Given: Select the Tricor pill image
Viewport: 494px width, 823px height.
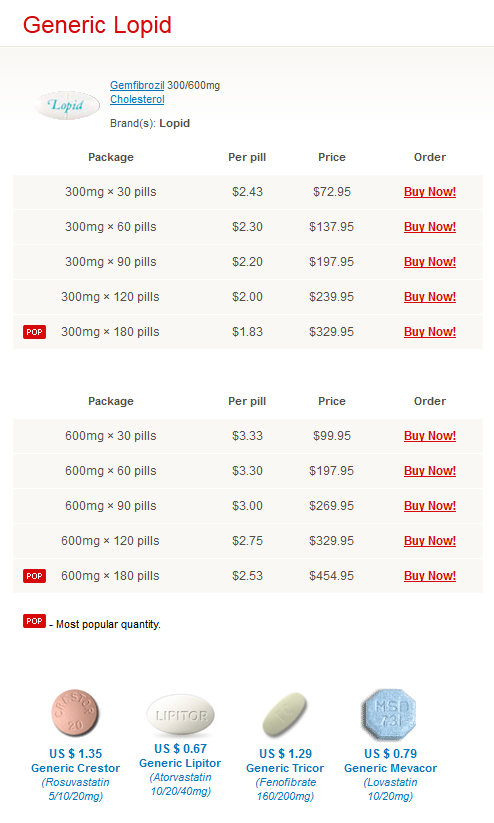Looking at the screenshot, I should click(x=285, y=714).
